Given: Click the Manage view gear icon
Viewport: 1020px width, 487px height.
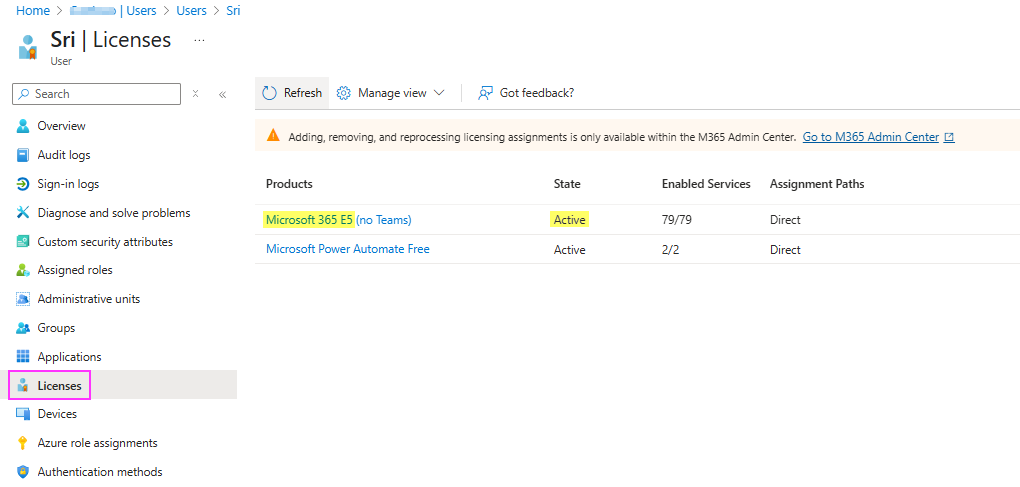Looking at the screenshot, I should click(x=343, y=93).
